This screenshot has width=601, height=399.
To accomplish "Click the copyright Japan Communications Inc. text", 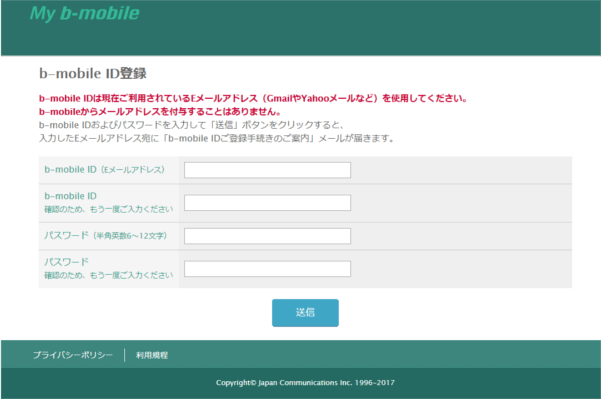I will click(305, 383).
